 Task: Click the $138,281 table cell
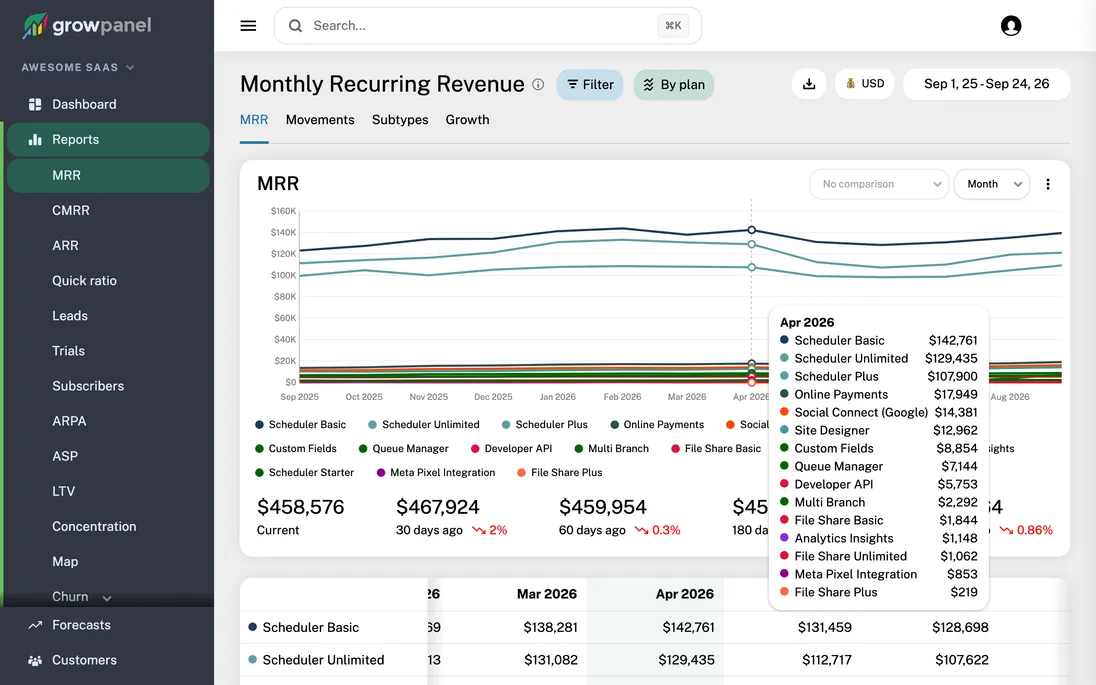point(550,628)
